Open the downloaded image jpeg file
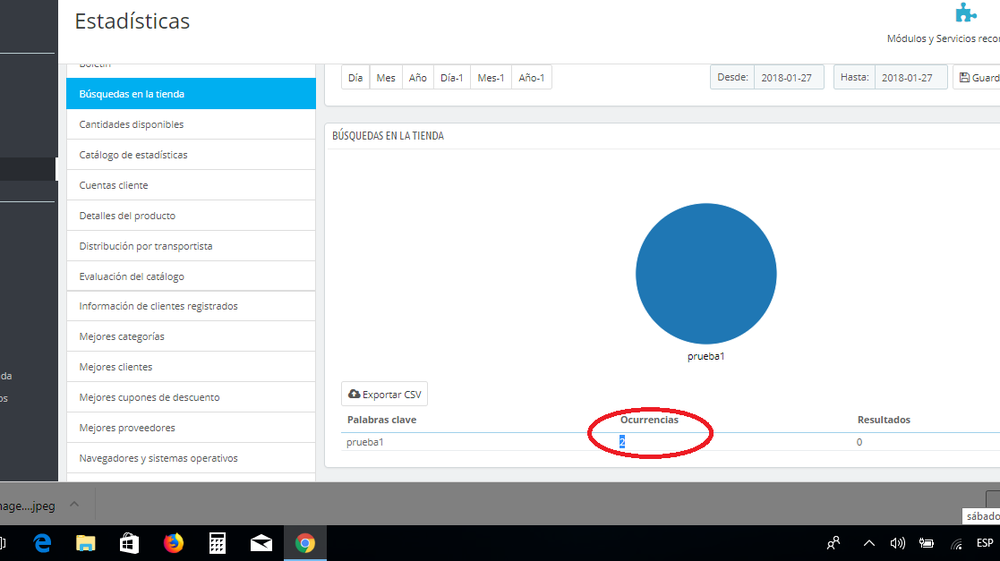 pos(27,506)
